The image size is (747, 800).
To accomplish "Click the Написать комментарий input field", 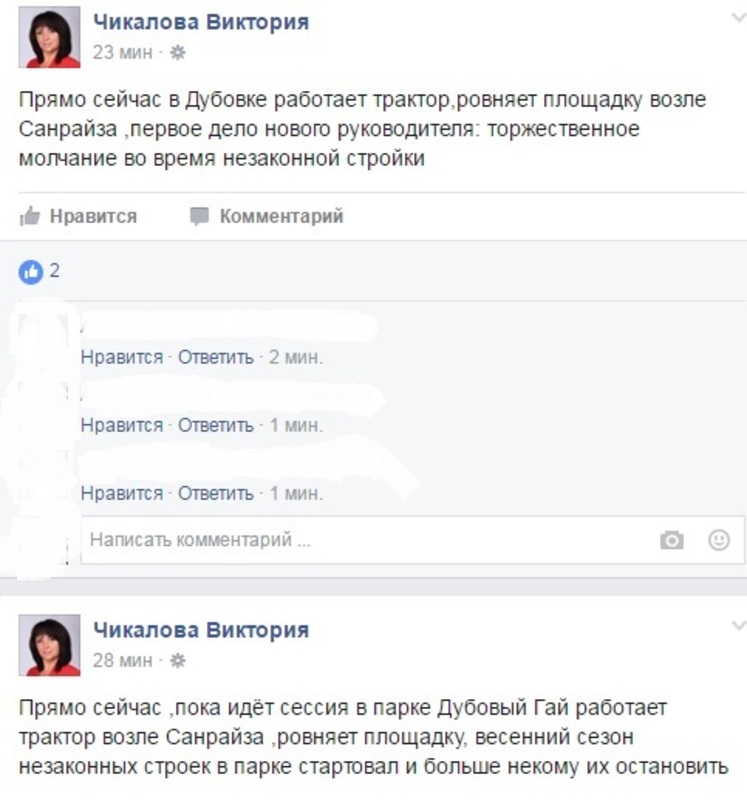I will click(412, 540).
